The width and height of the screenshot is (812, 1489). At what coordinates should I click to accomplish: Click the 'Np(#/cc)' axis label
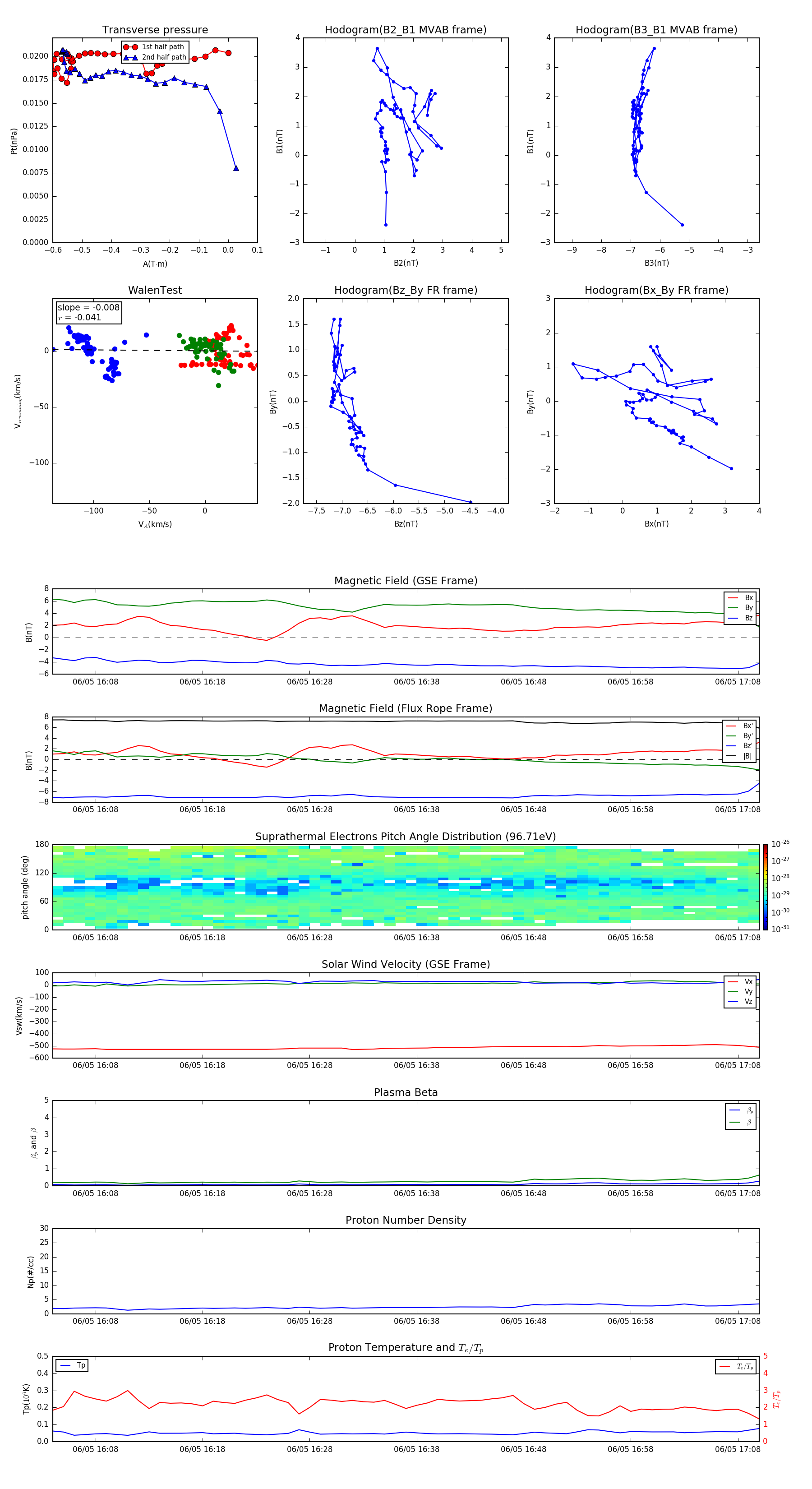tap(31, 1272)
